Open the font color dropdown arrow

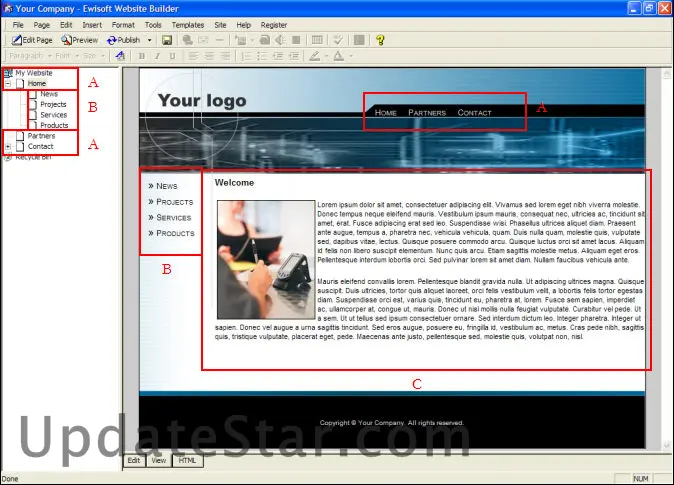coord(351,56)
